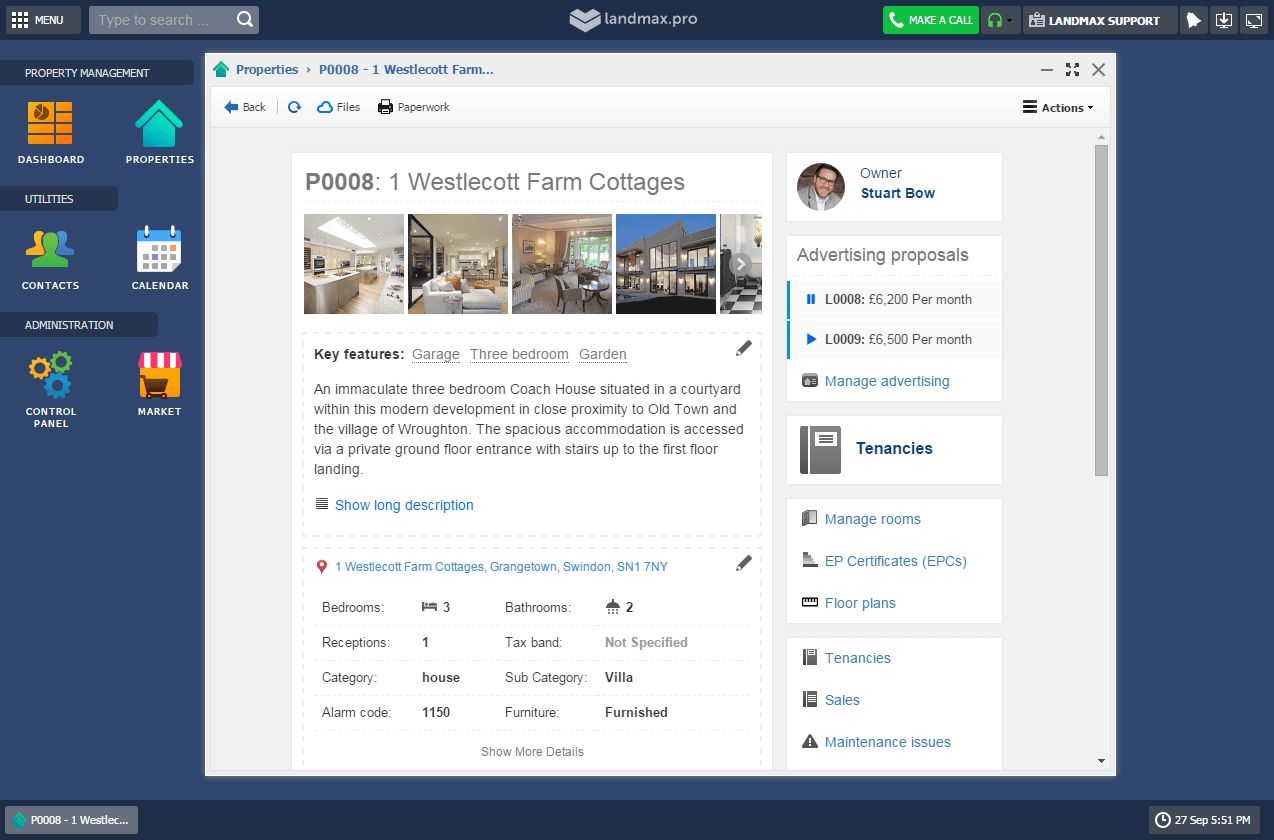This screenshot has width=1274, height=840.
Task: Toggle fullscreen for the property window
Action: (1072, 70)
